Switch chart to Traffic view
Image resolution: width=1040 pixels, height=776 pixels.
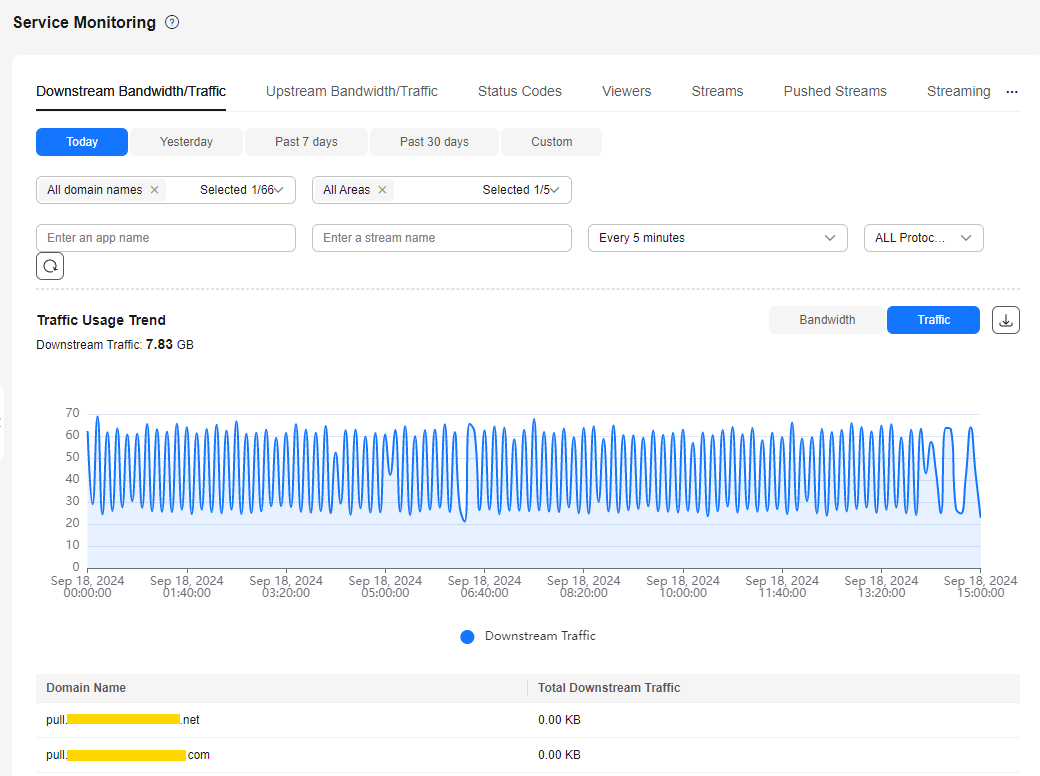(933, 320)
